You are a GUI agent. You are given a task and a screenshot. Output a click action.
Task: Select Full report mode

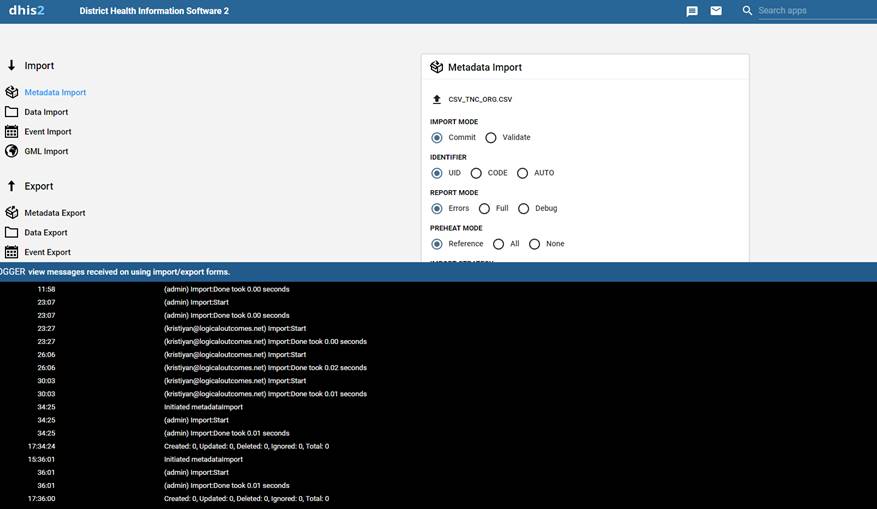point(484,209)
